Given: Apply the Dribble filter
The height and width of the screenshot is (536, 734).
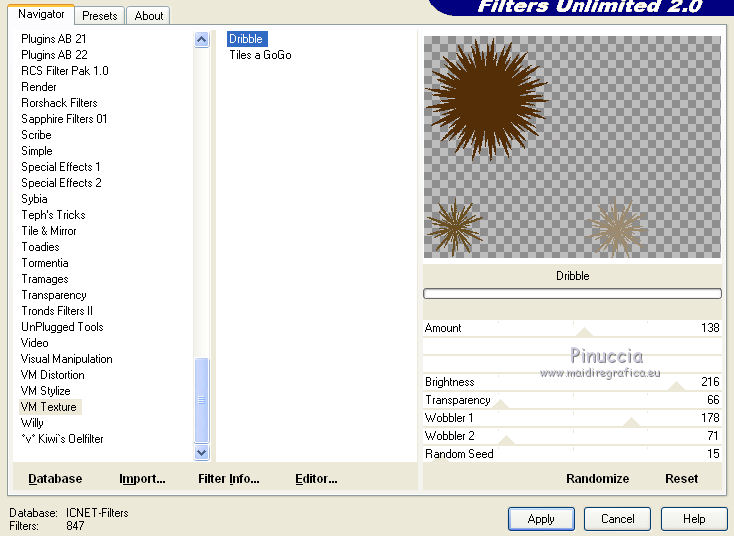Looking at the screenshot, I should [541, 519].
